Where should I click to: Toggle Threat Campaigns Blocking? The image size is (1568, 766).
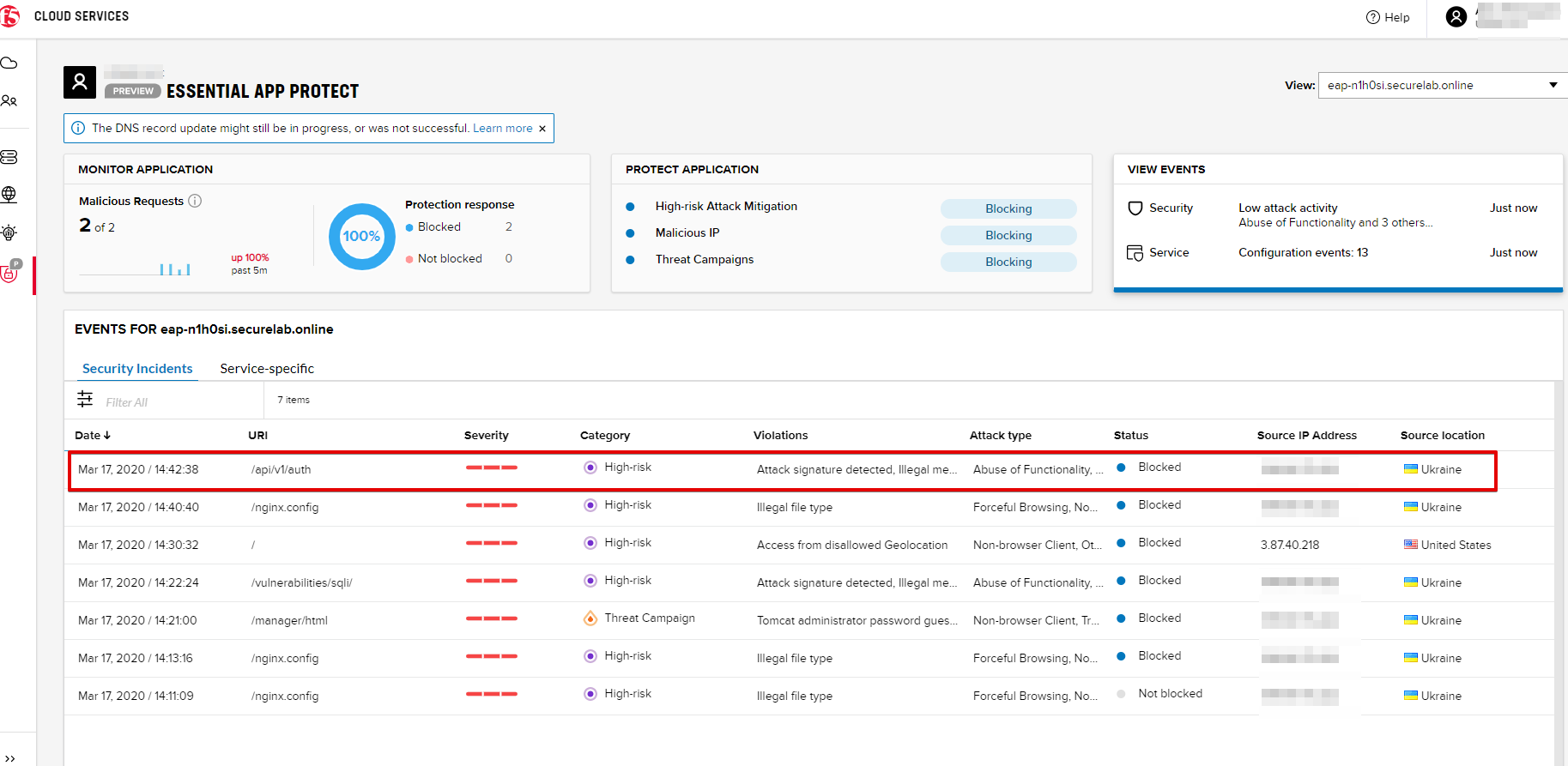1008,262
